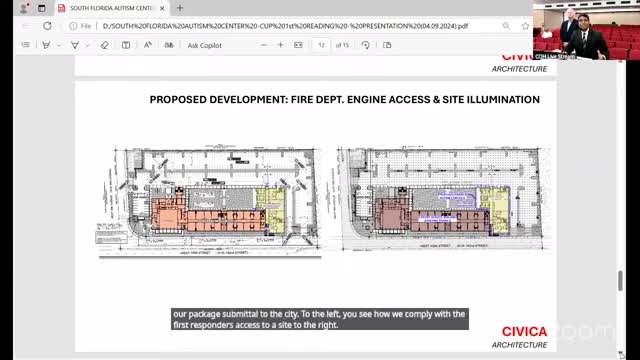Click the left fire access site plan
This screenshot has width=640, height=360.
[208, 201]
